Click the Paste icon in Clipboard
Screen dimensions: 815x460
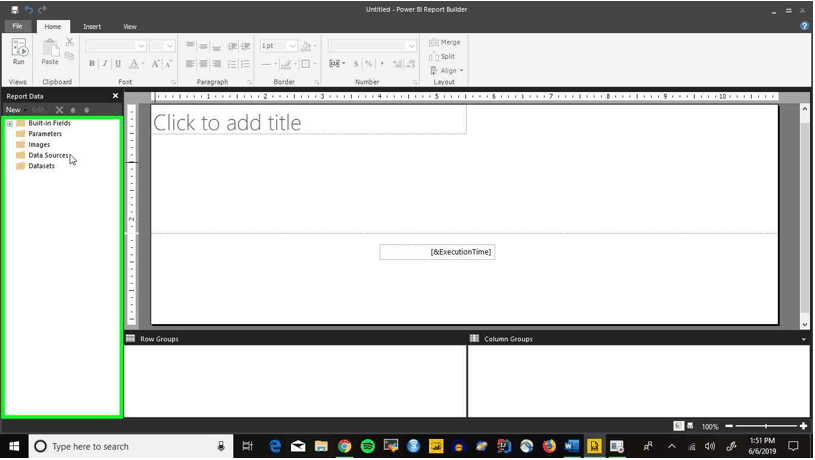tap(50, 51)
